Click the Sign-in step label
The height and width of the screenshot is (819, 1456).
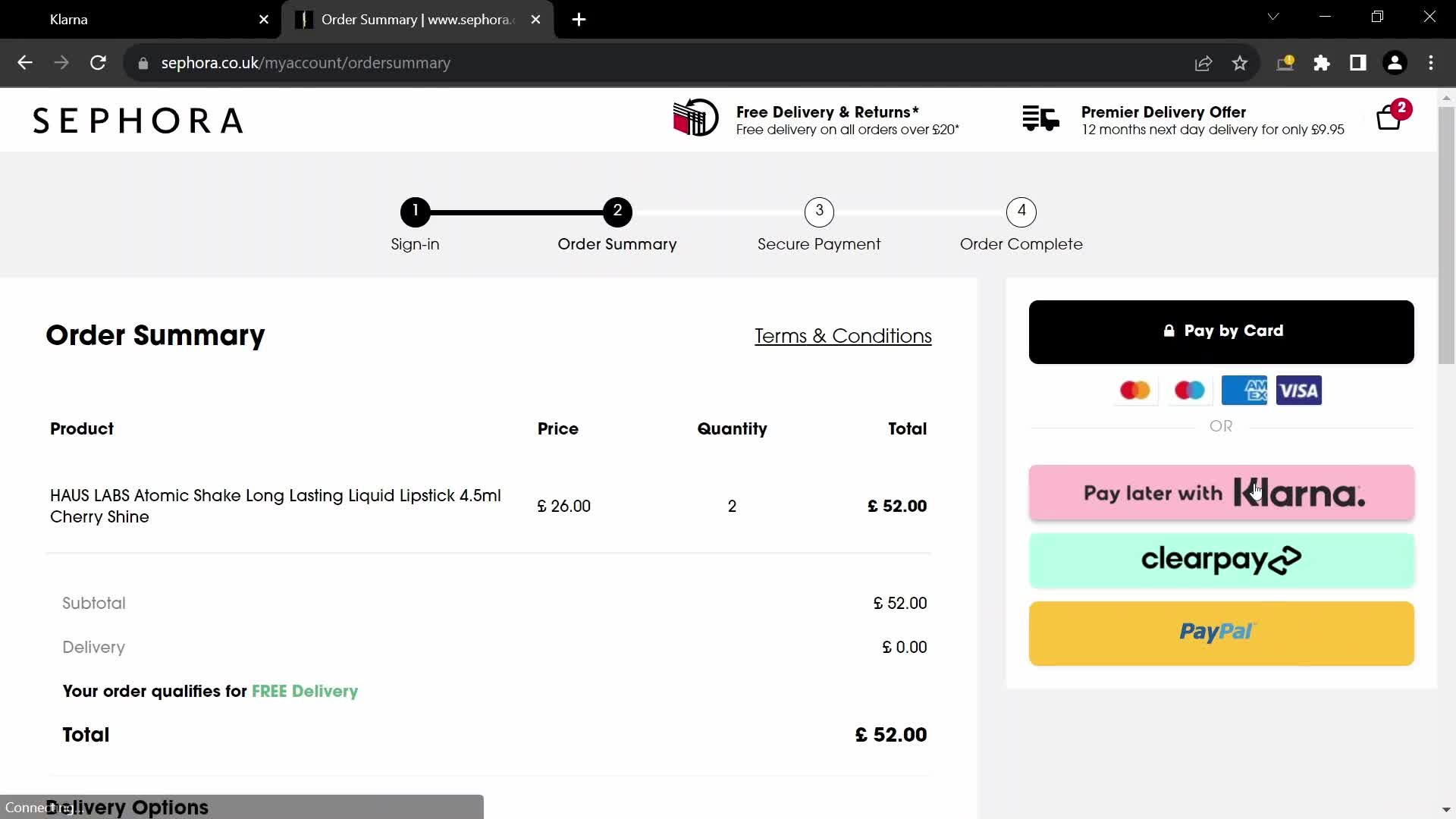click(x=415, y=244)
